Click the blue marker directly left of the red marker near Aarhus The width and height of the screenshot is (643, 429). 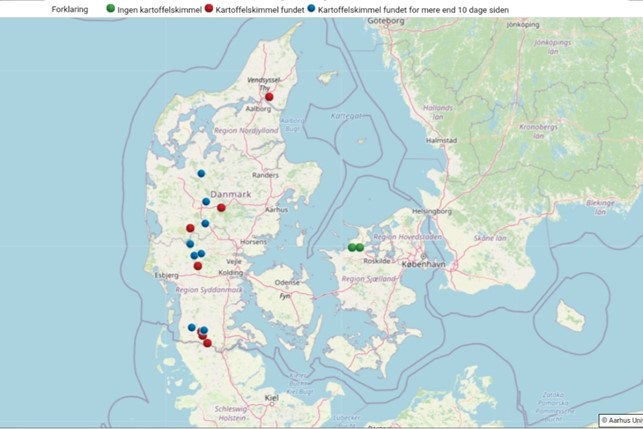[x=206, y=202]
